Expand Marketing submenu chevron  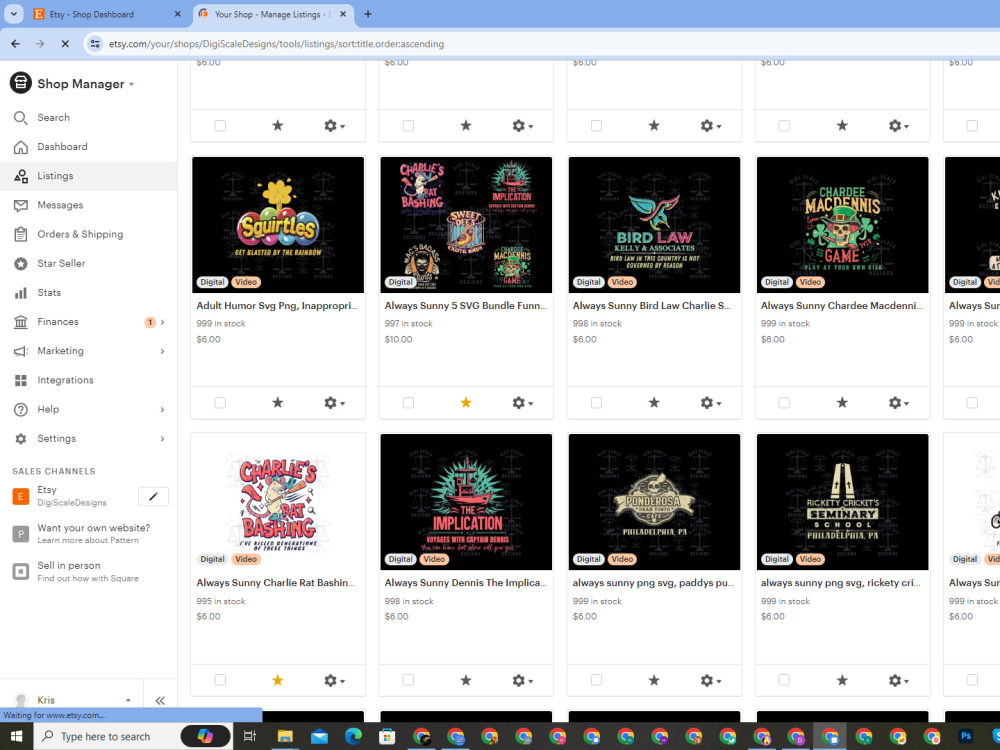click(163, 351)
